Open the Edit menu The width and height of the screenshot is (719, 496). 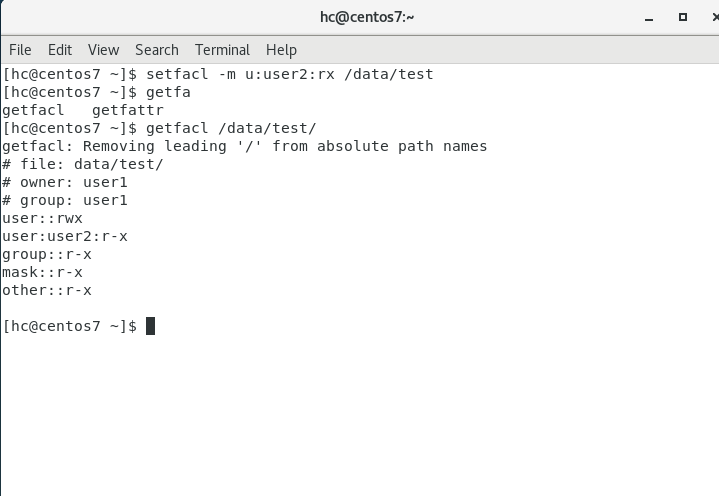pyautogui.click(x=60, y=50)
